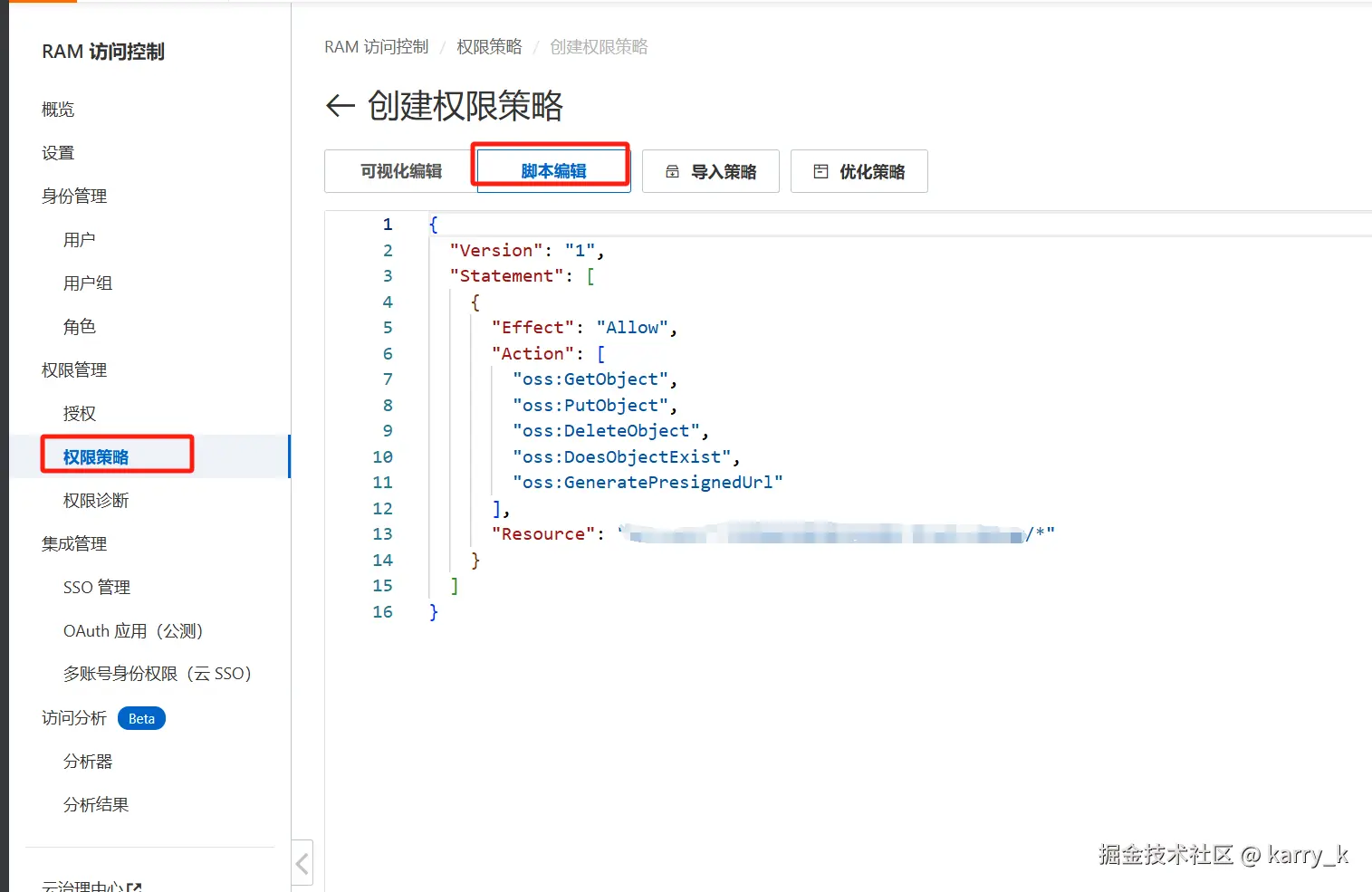Switch to 脚本编辑 tab
Image resolution: width=1372 pixels, height=892 pixels.
click(553, 171)
